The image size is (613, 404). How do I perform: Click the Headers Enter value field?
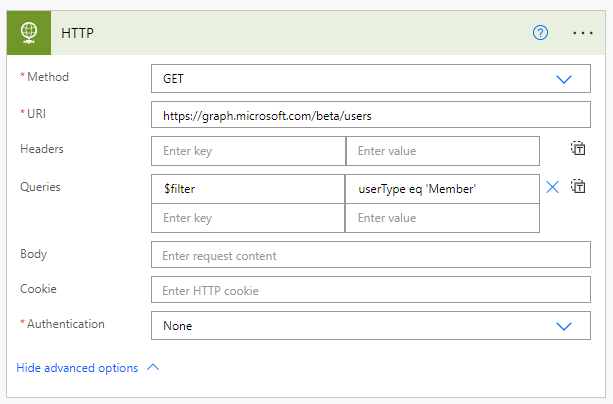click(442, 151)
